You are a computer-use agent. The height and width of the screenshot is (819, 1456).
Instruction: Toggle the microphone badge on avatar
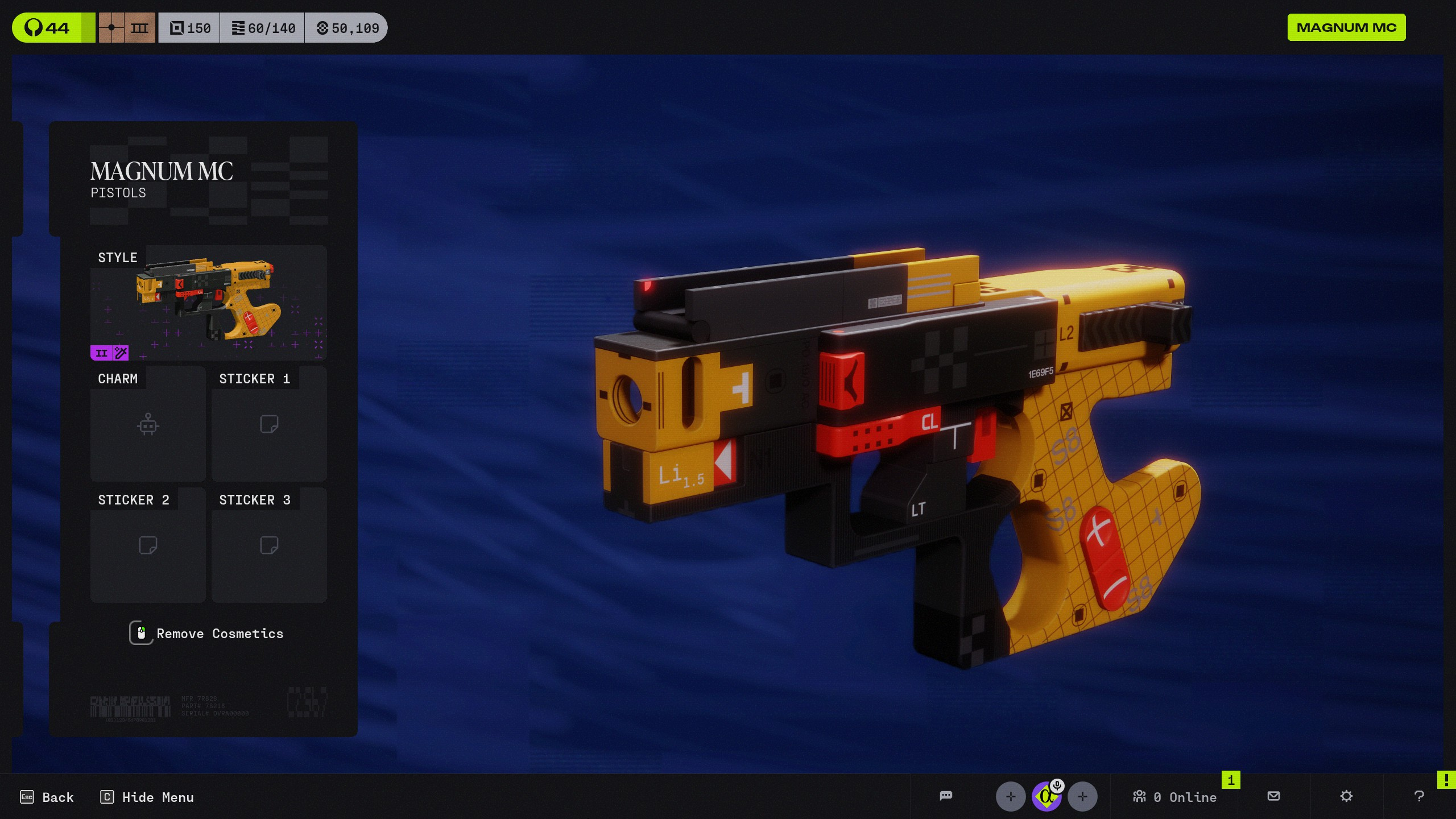pyautogui.click(x=1057, y=786)
